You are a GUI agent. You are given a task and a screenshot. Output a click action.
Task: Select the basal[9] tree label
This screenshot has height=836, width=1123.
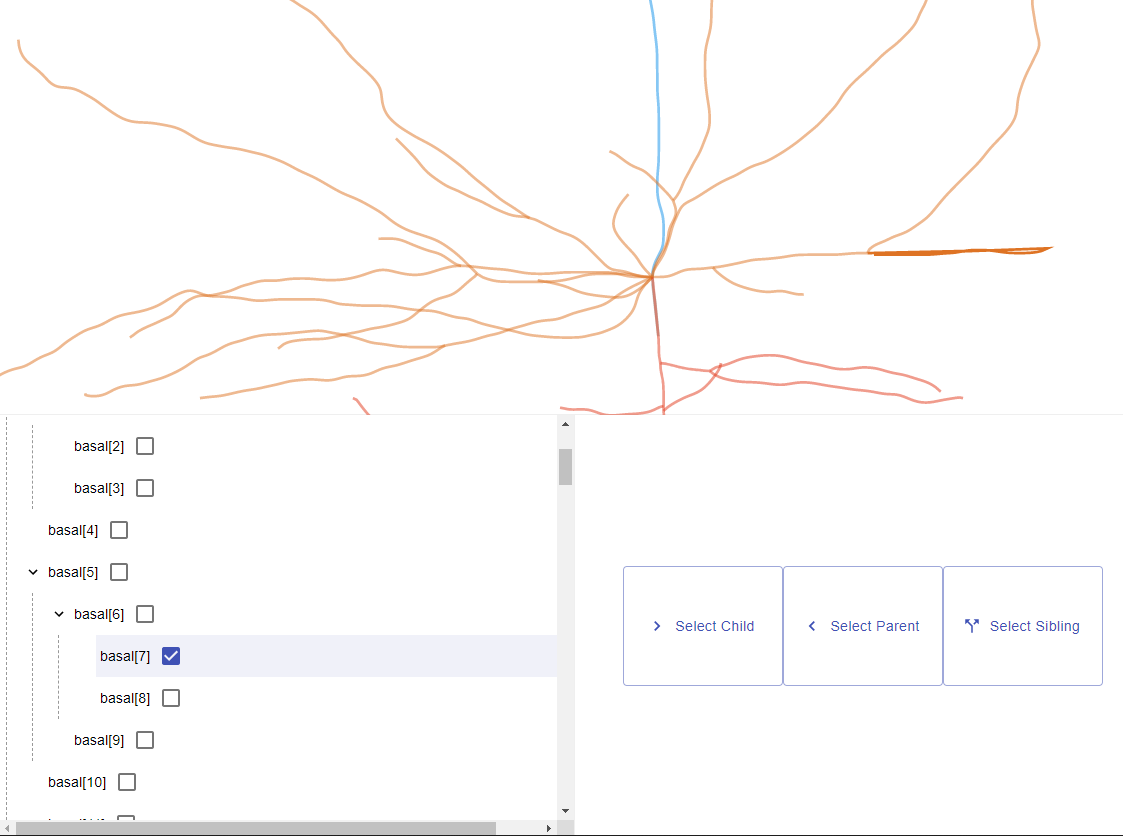pos(99,740)
